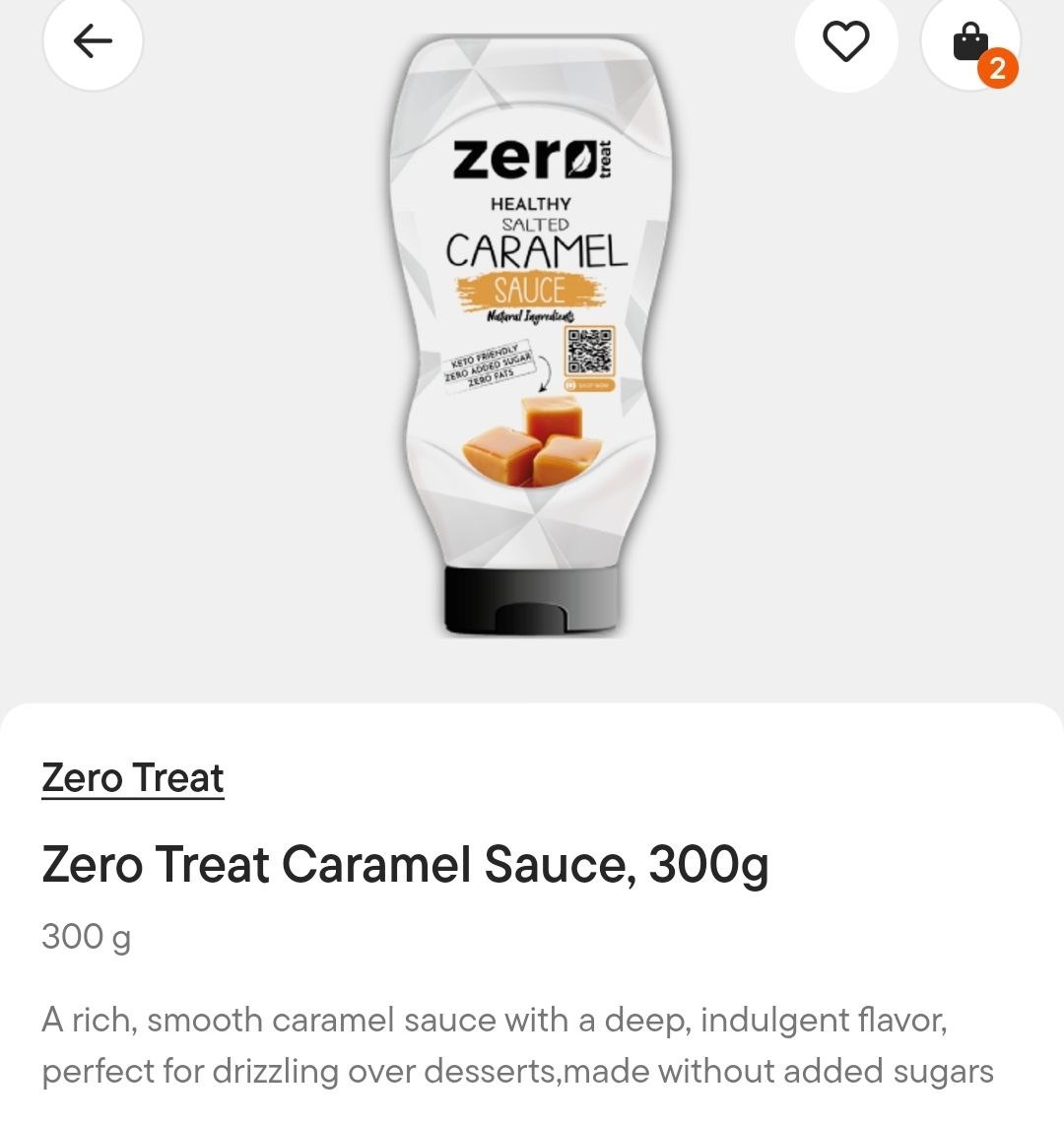1064x1125 pixels.
Task: Tap the black bottle cap
Action: (532, 601)
